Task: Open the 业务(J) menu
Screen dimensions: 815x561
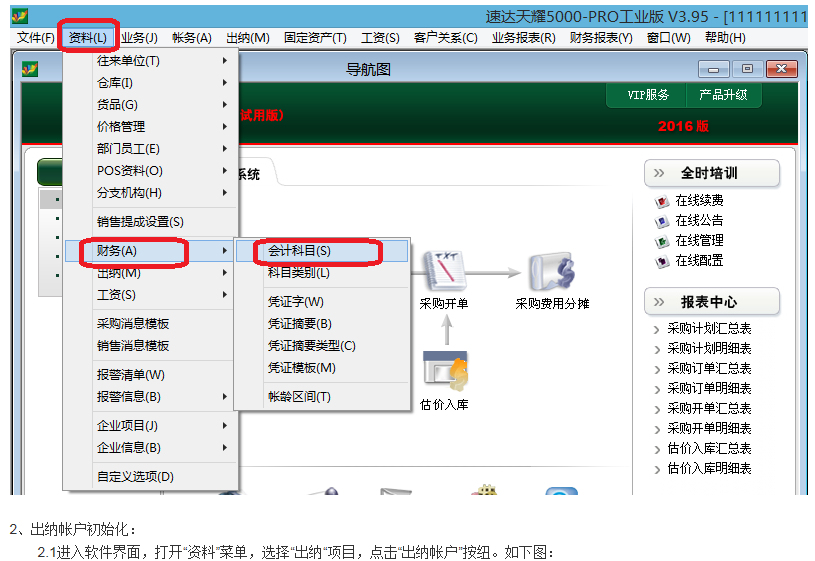Action: 139,38
